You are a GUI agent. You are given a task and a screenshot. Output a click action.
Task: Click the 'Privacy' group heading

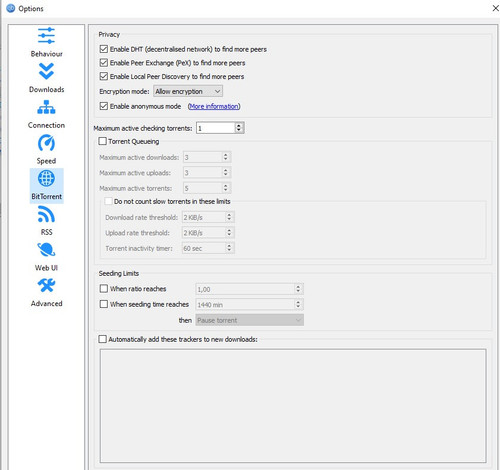click(109, 34)
